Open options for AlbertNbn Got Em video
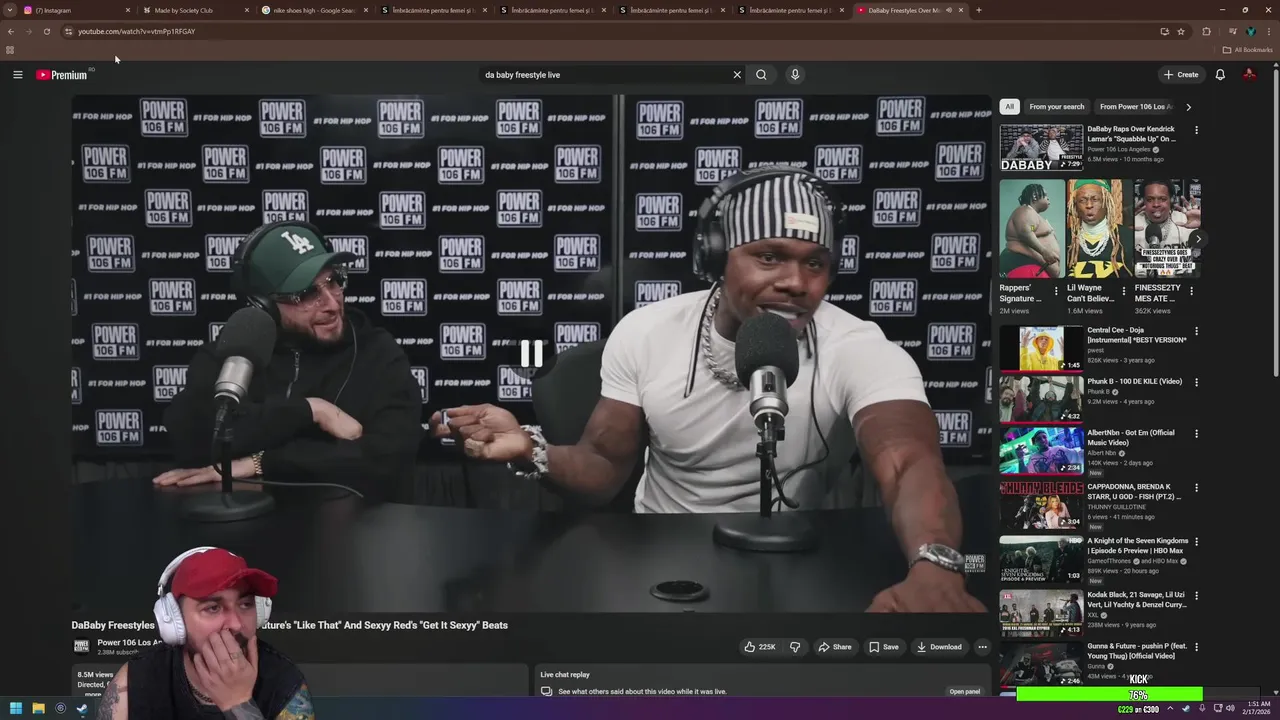 1196,434
